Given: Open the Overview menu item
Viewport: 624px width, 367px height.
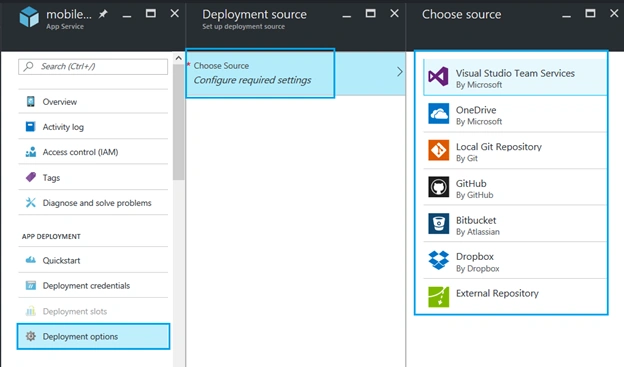Looking at the screenshot, I should click(x=93, y=102).
